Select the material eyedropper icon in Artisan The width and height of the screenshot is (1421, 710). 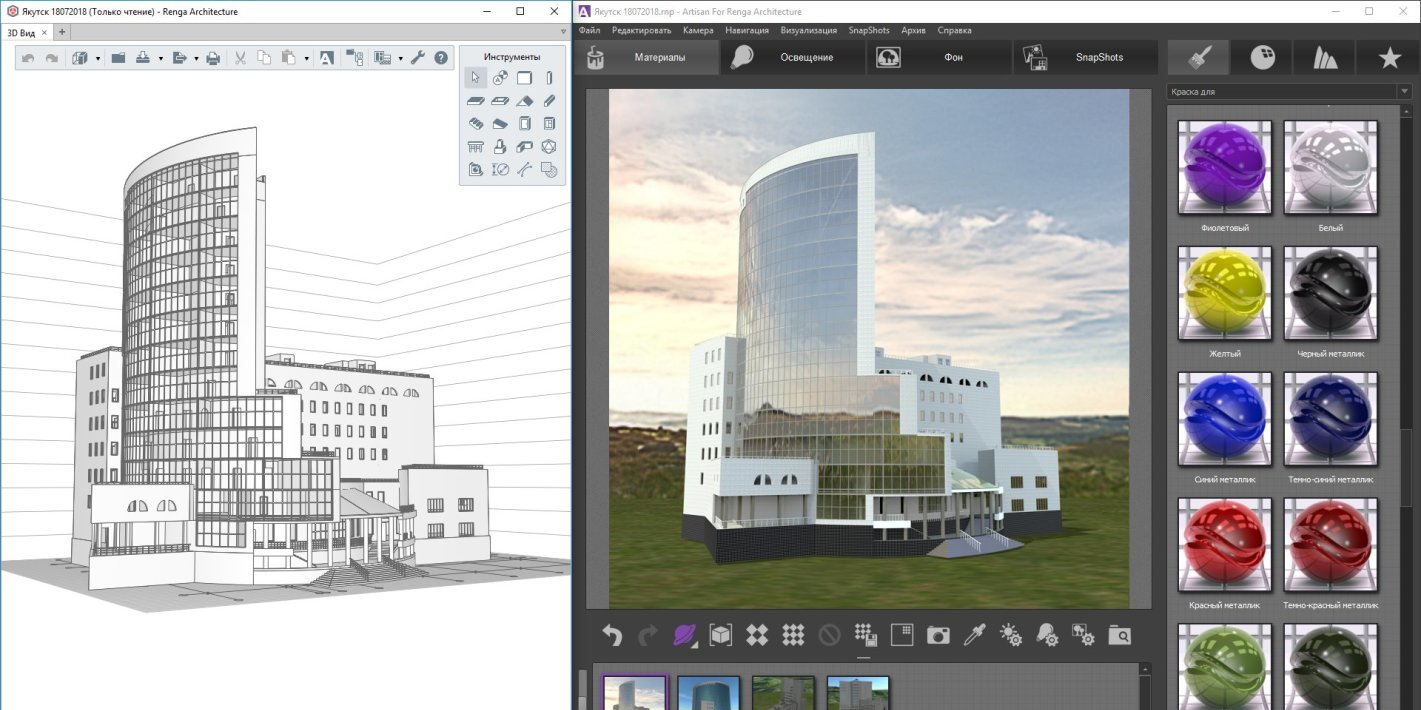[974, 634]
